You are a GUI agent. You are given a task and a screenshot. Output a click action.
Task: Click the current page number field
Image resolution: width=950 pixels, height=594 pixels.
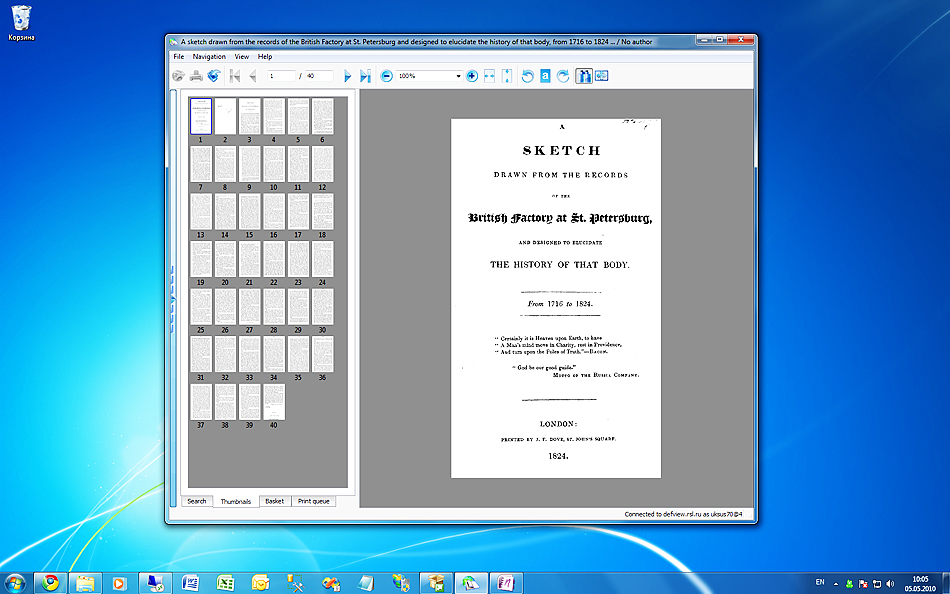283,76
